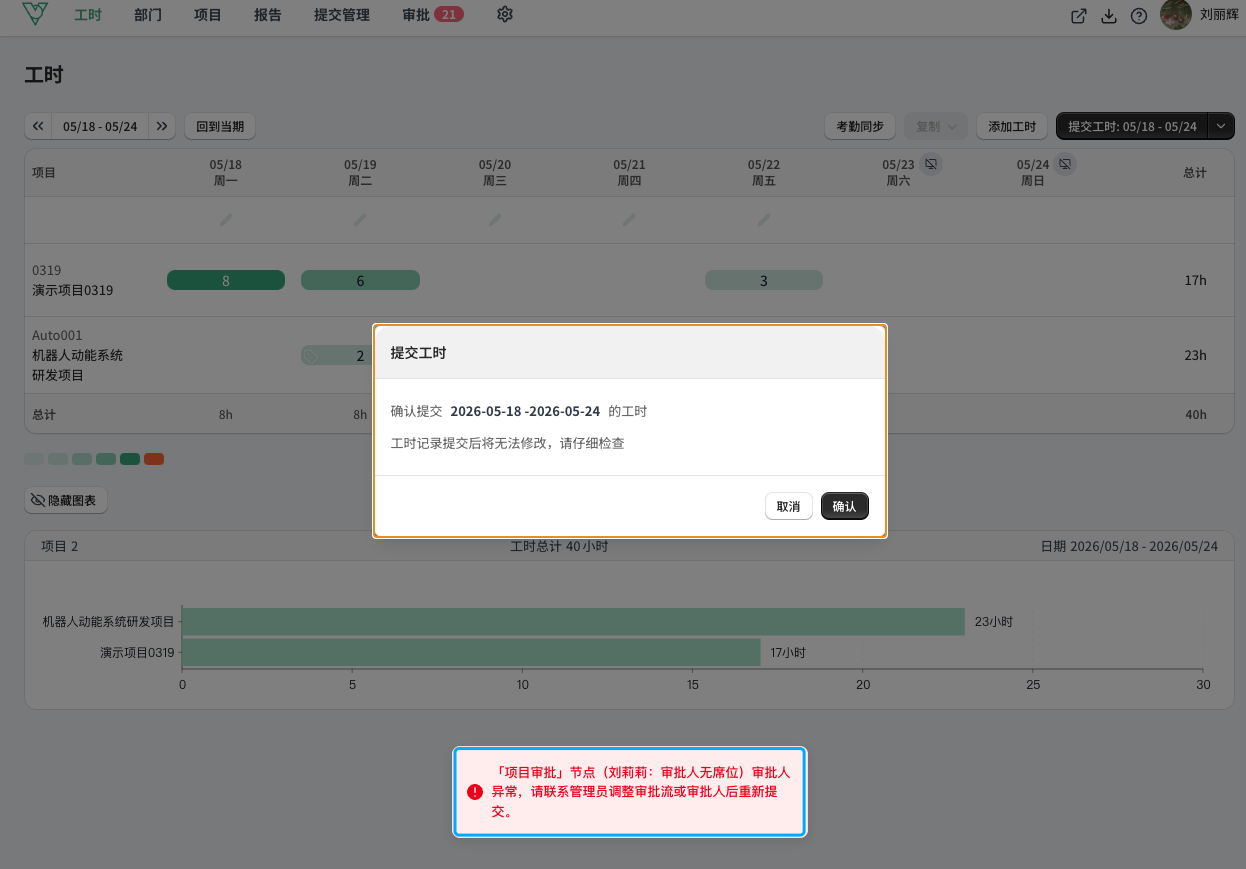The width and height of the screenshot is (1246, 869).
Task: Click the 23h total for Auto001
Action: (x=1195, y=355)
